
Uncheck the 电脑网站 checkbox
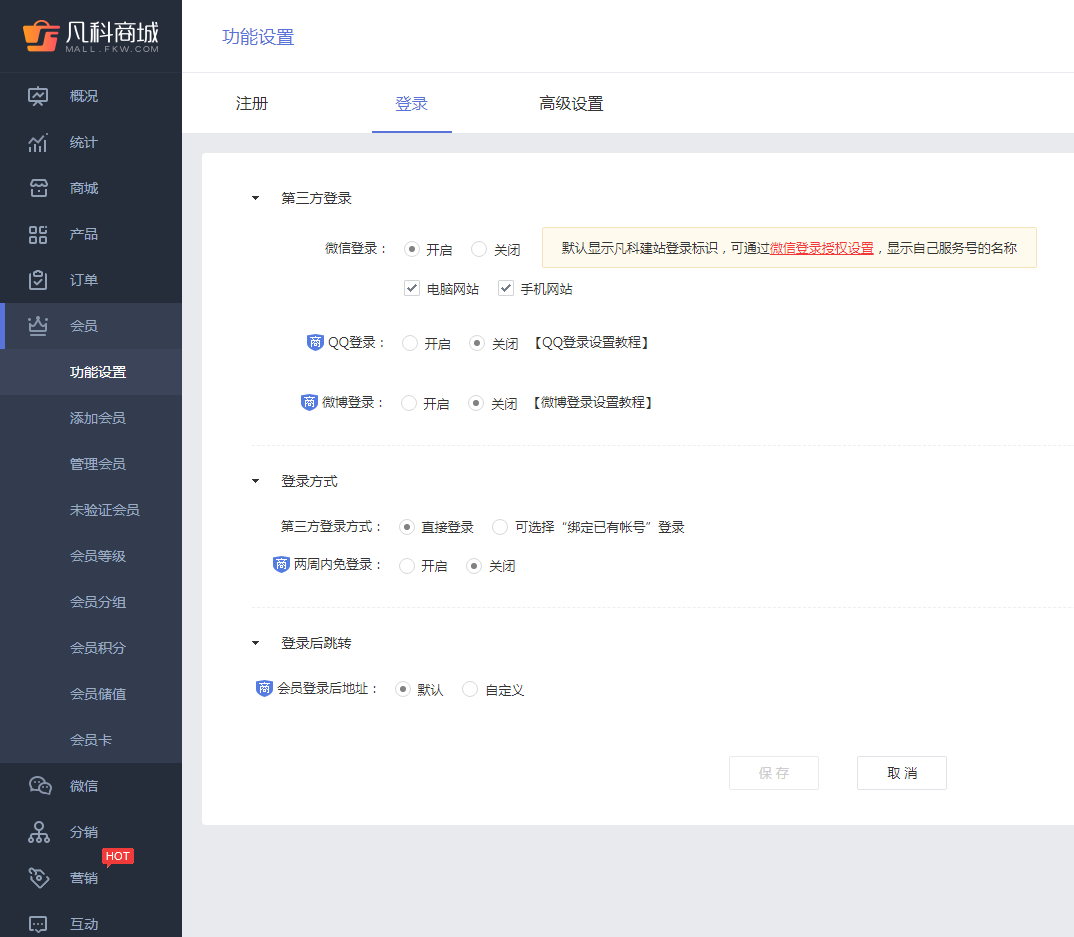[x=411, y=289]
